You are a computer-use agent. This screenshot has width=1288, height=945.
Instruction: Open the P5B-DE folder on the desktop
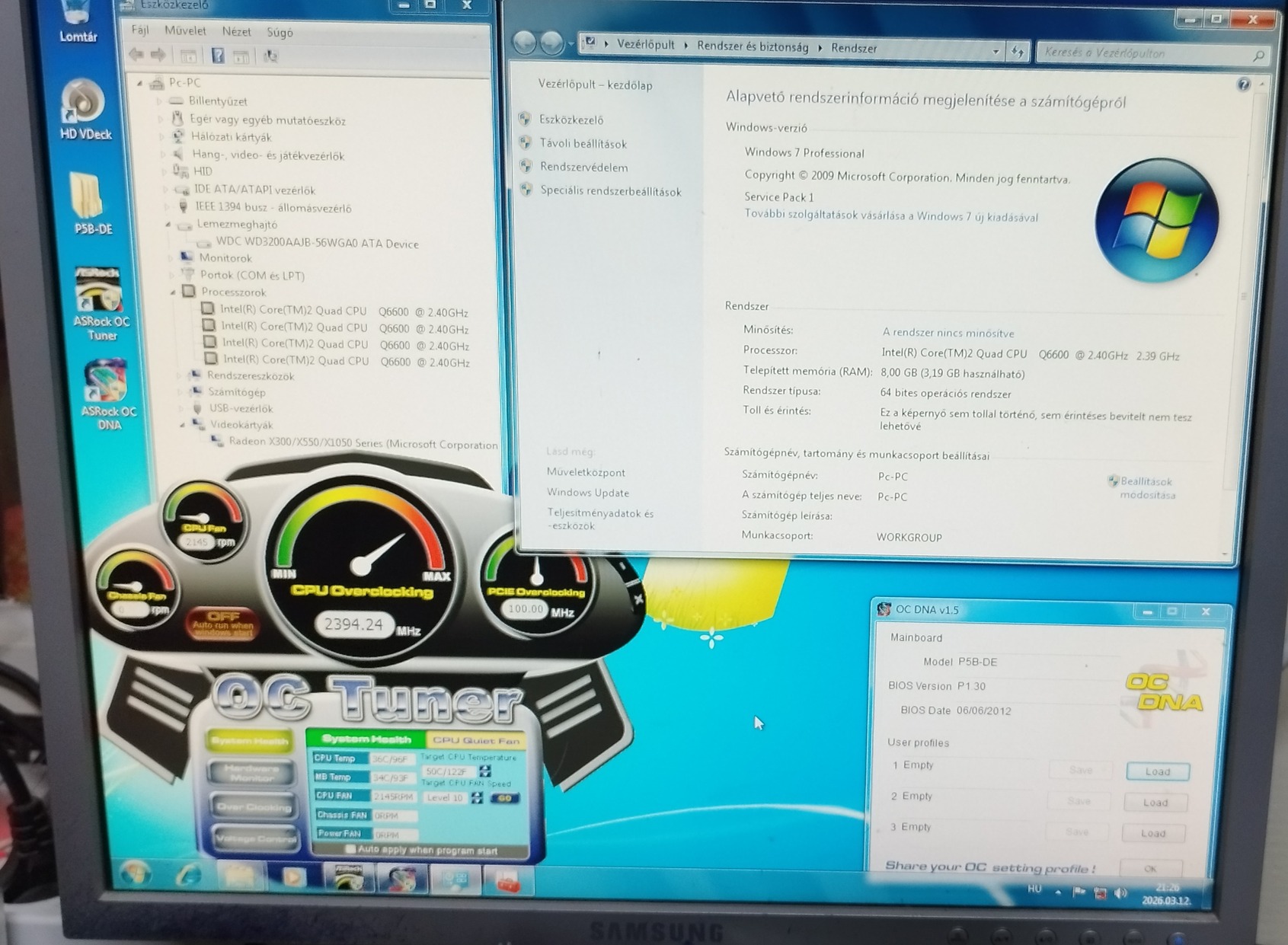[91, 203]
